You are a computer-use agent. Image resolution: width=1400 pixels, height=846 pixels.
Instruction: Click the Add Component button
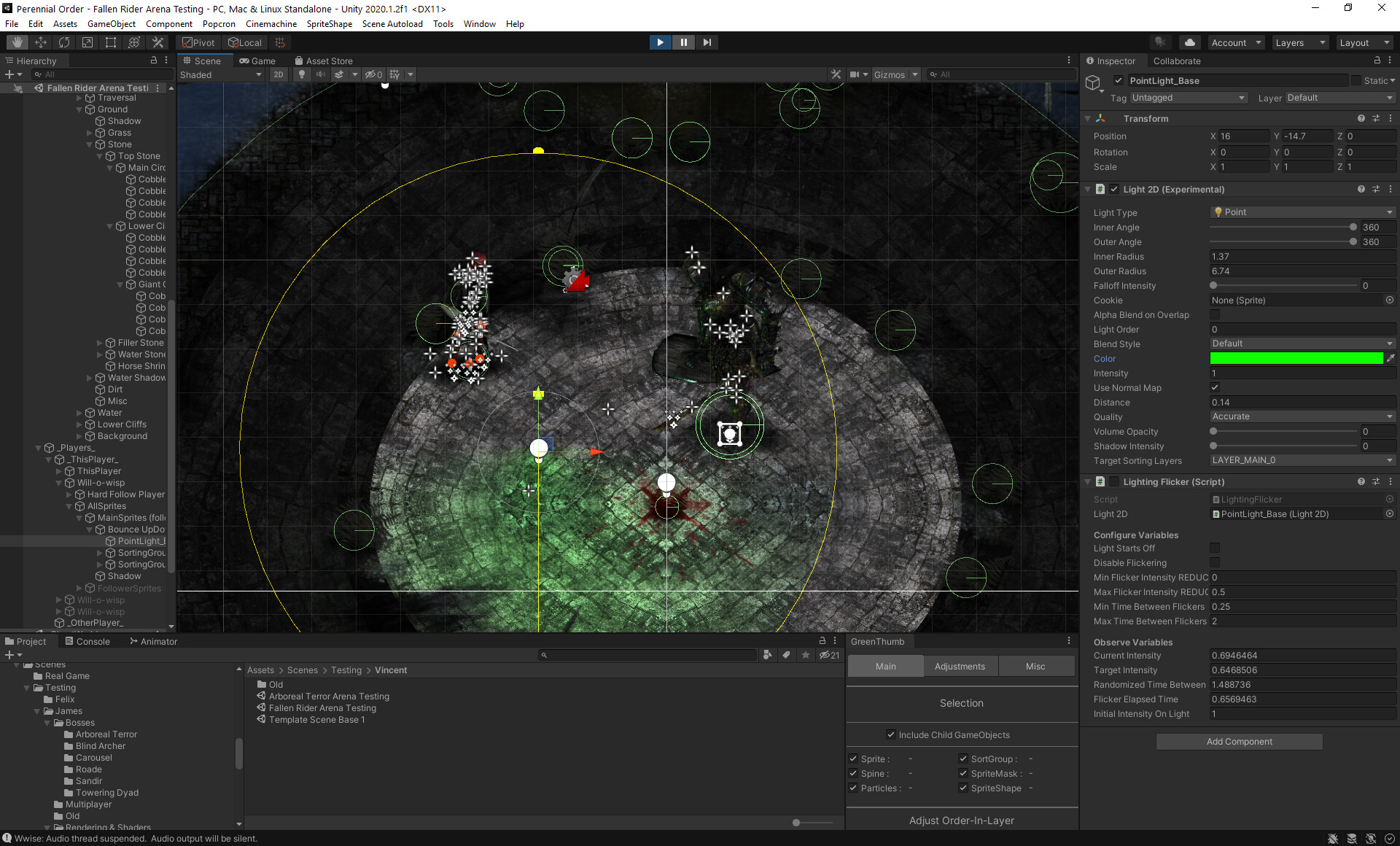click(x=1238, y=741)
